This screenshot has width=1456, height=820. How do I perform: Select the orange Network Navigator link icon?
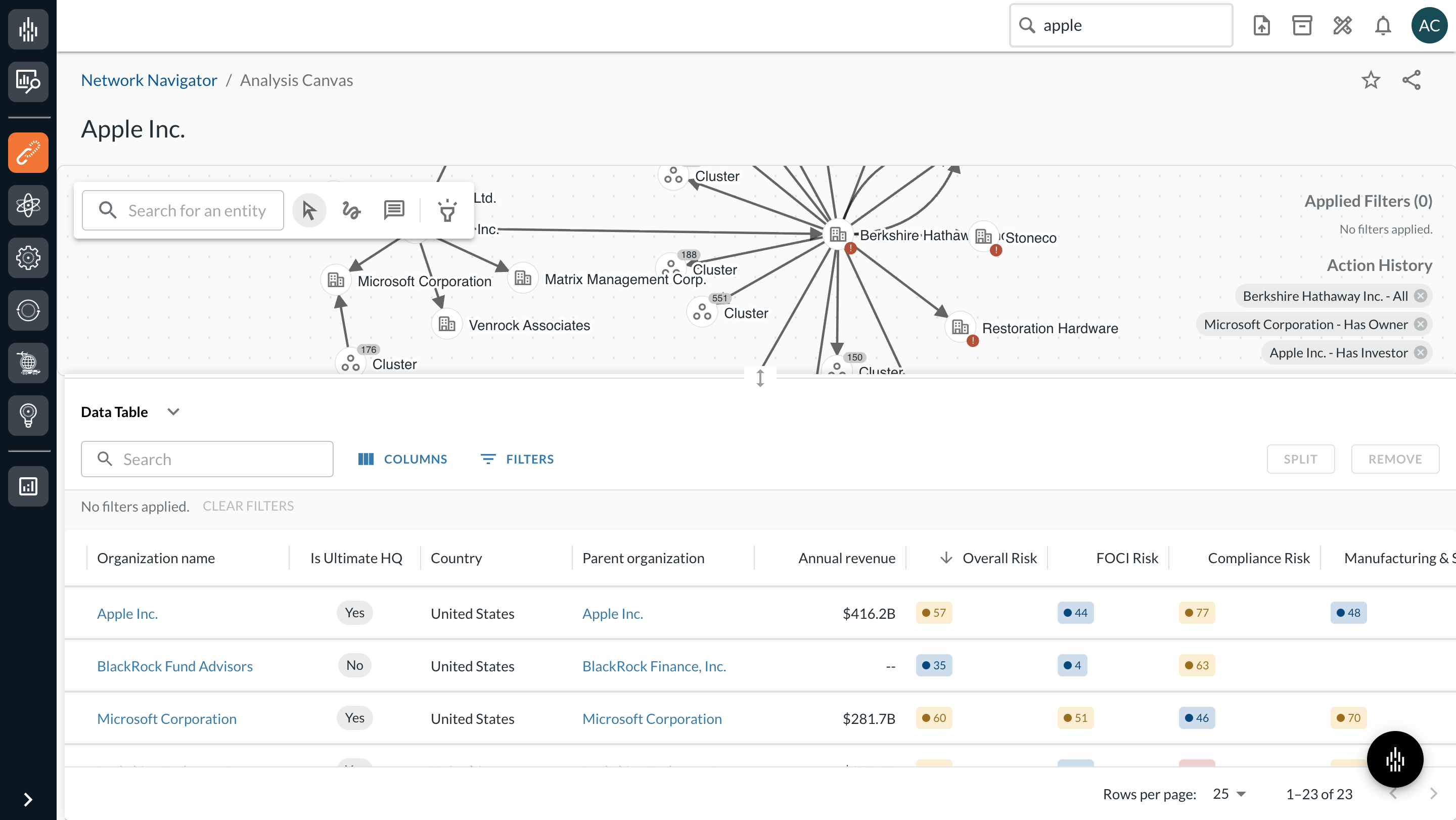pos(28,153)
